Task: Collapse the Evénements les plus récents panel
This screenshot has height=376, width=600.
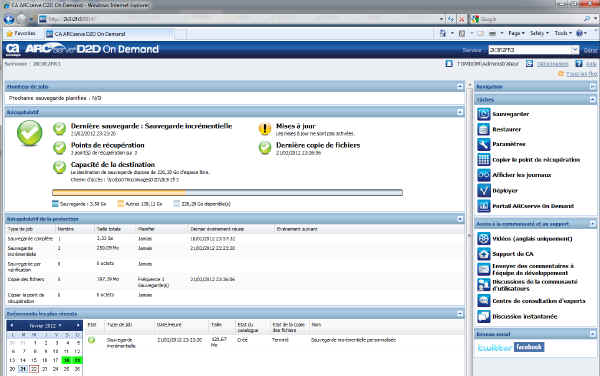Action: (460, 314)
